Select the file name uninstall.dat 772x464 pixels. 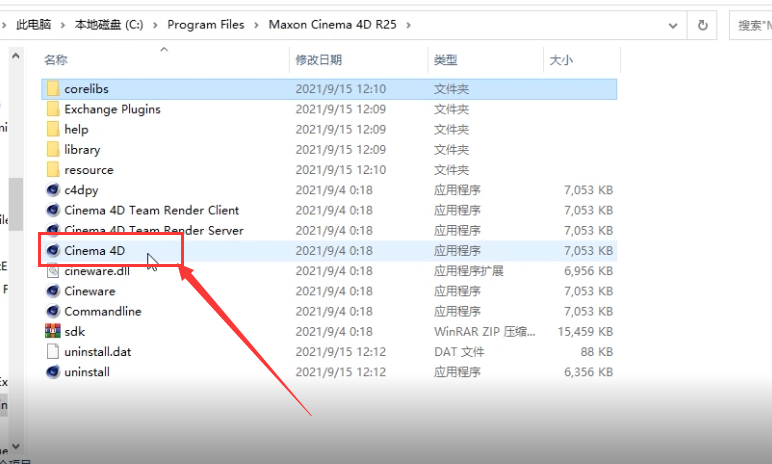coord(98,352)
